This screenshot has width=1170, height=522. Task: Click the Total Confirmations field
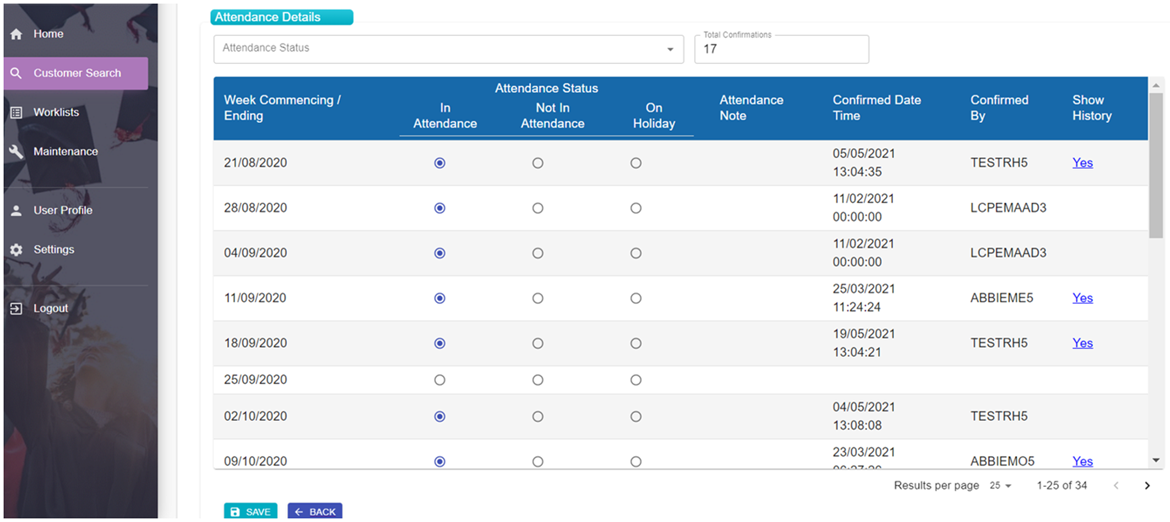[x=781, y=49]
